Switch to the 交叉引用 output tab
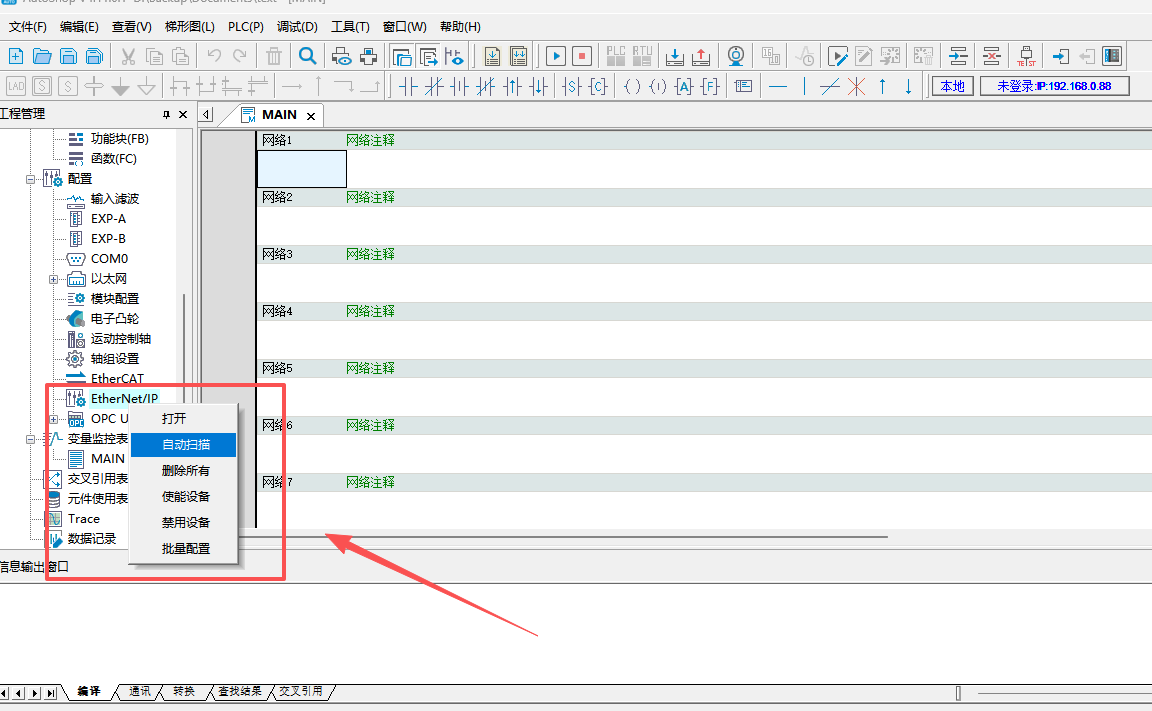Viewport: 1152px width, 711px height. click(x=300, y=691)
